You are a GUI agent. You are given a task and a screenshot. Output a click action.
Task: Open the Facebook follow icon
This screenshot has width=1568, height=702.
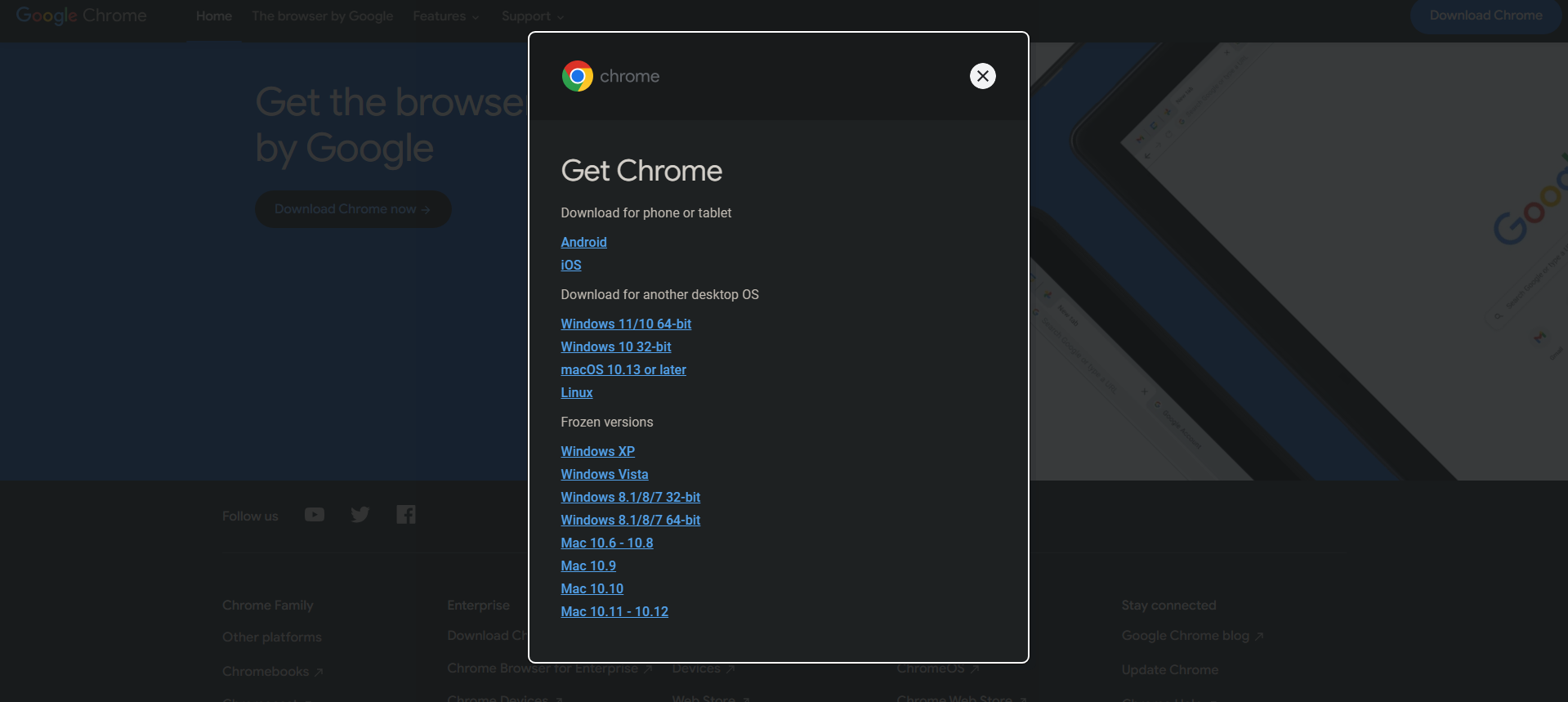pos(406,514)
